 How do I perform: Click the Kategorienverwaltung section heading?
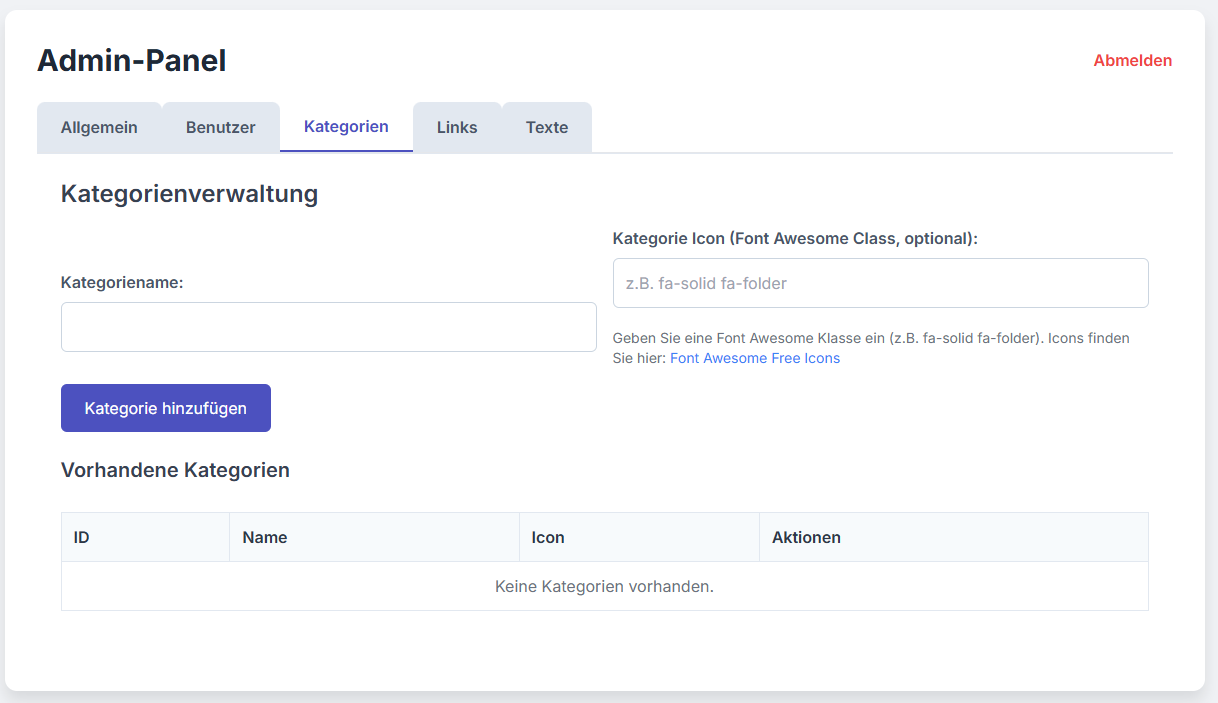(x=189, y=195)
